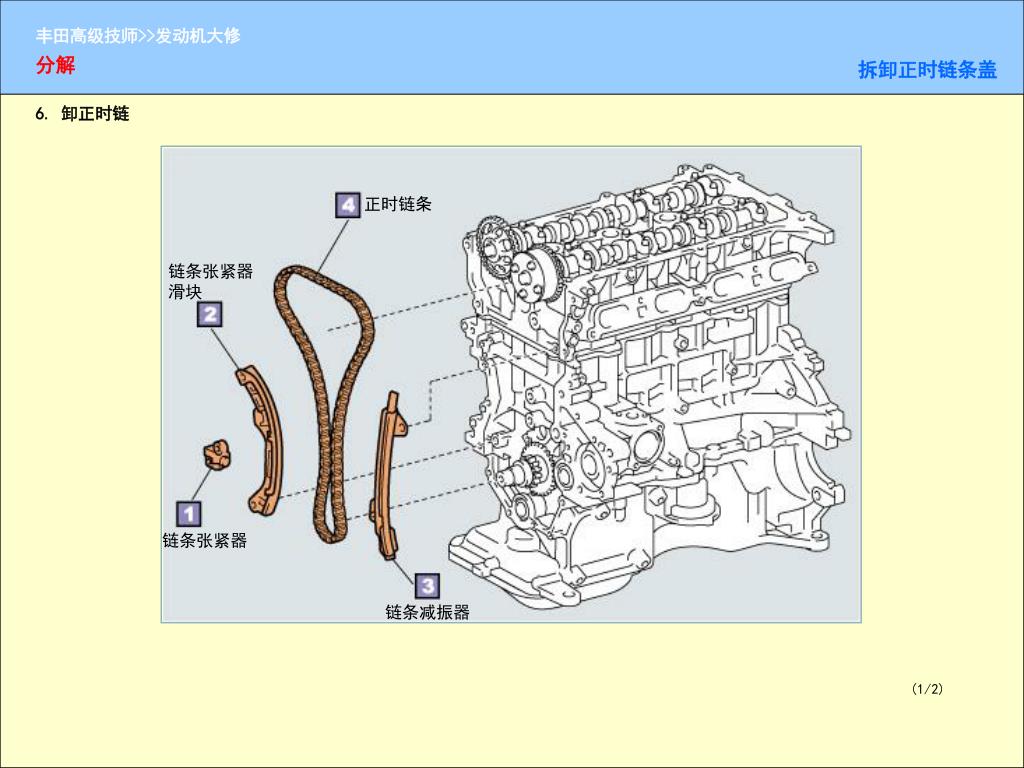
Task: Click the 链条张紧器 label under marker 1
Action: point(204,540)
